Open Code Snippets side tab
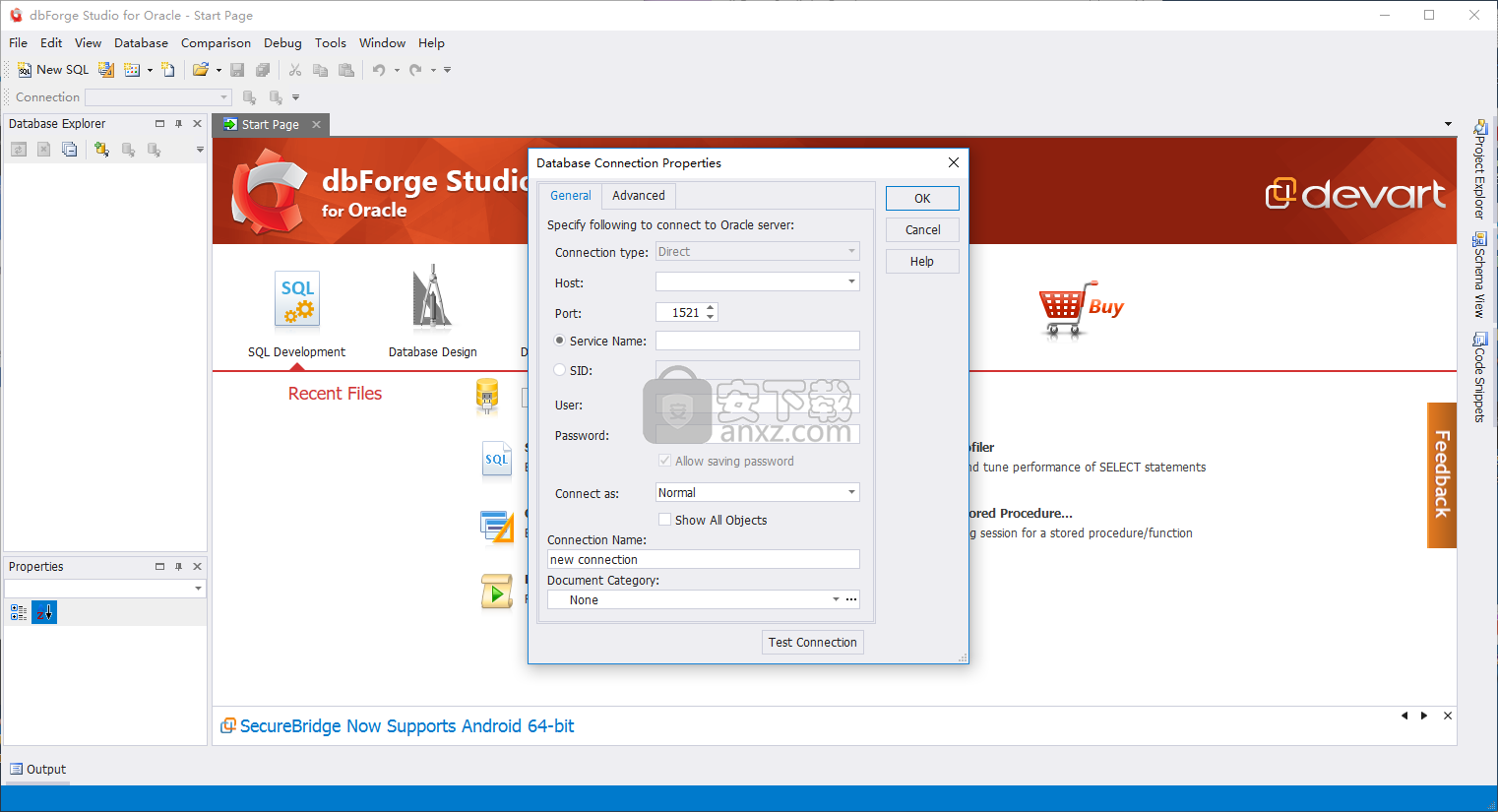 pos(1479,378)
